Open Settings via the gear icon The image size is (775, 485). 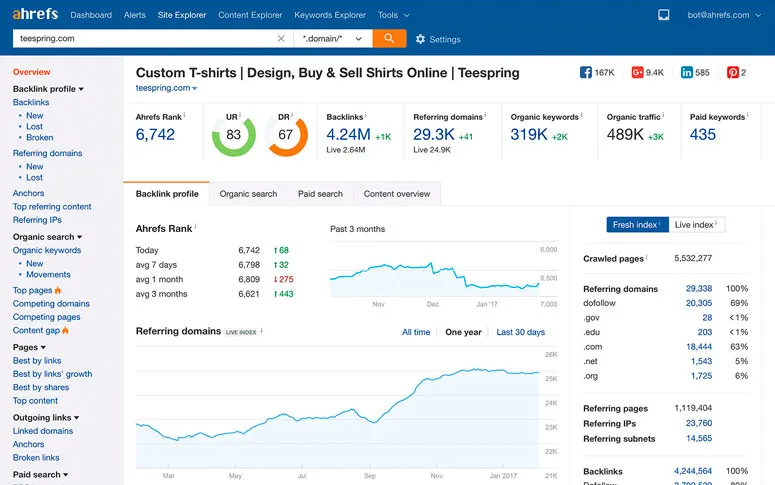(420, 40)
